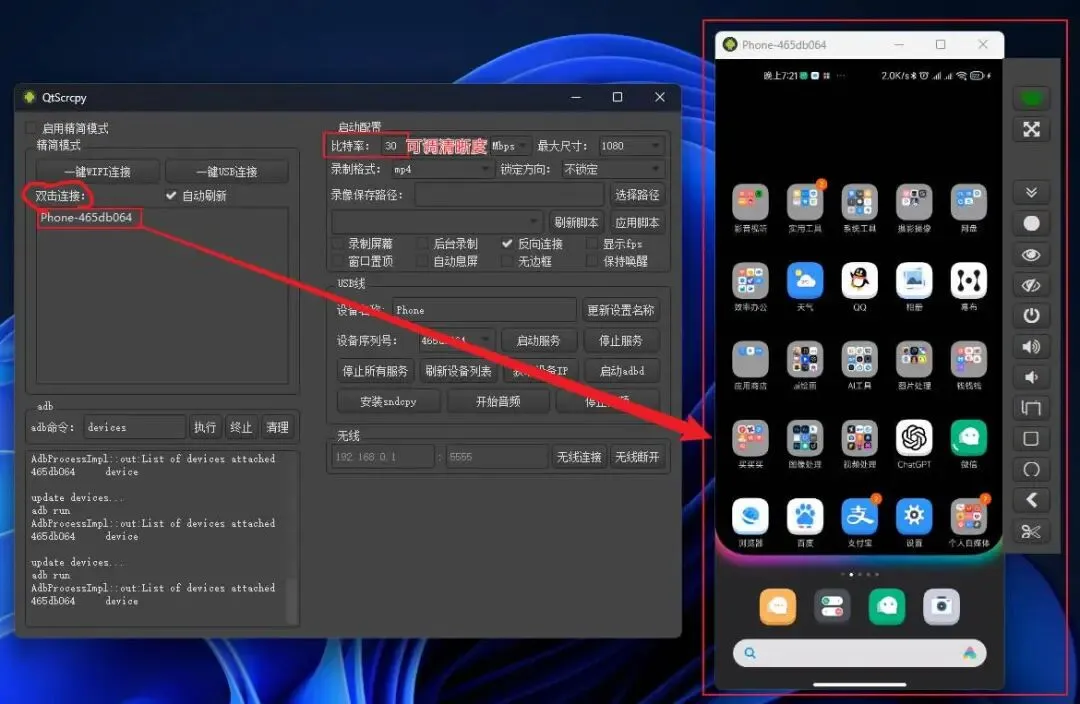
Task: Raise phone volume with the louder speaker icon
Action: point(1031,346)
